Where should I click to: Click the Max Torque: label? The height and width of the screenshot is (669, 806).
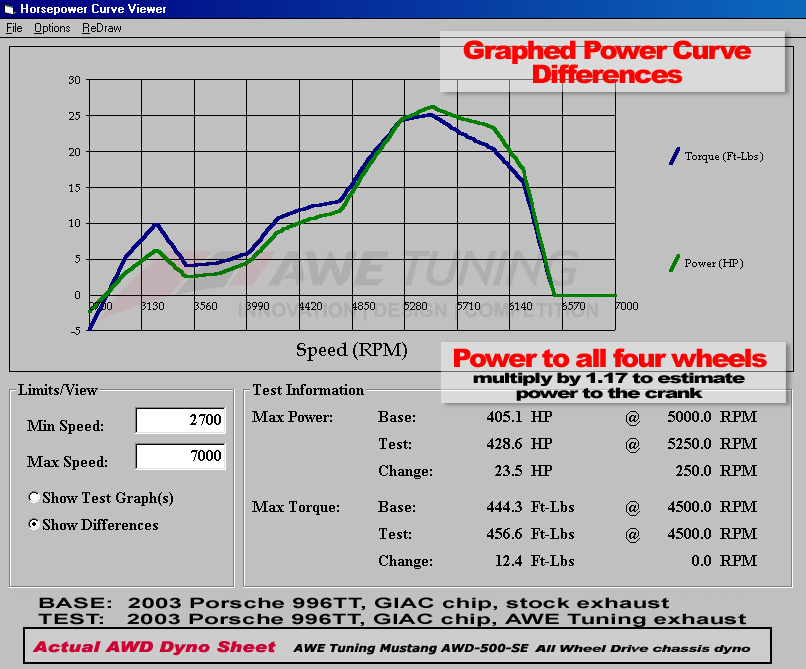pyautogui.click(x=296, y=507)
